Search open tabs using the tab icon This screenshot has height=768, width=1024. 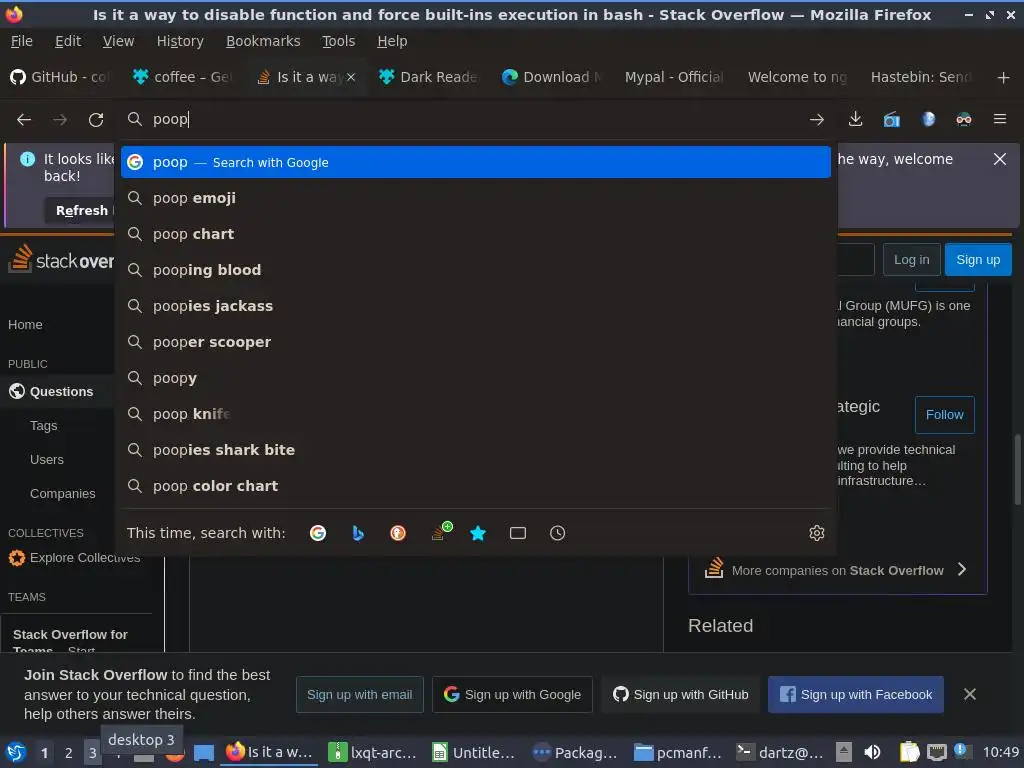pos(518,533)
